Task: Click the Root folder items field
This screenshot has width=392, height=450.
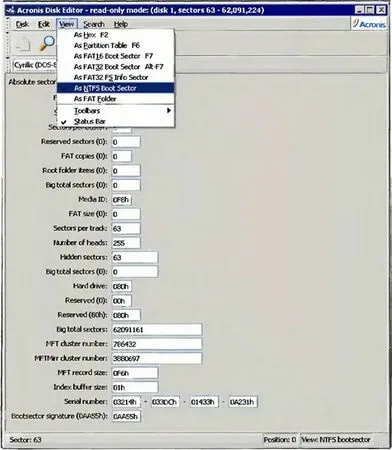Action: tap(126, 171)
